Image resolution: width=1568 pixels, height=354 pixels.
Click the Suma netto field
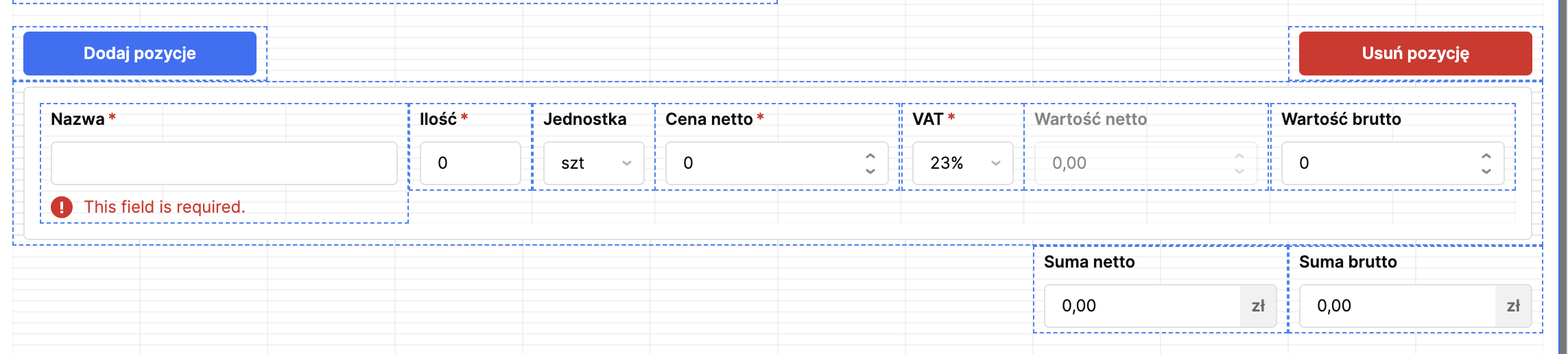(x=1142, y=306)
